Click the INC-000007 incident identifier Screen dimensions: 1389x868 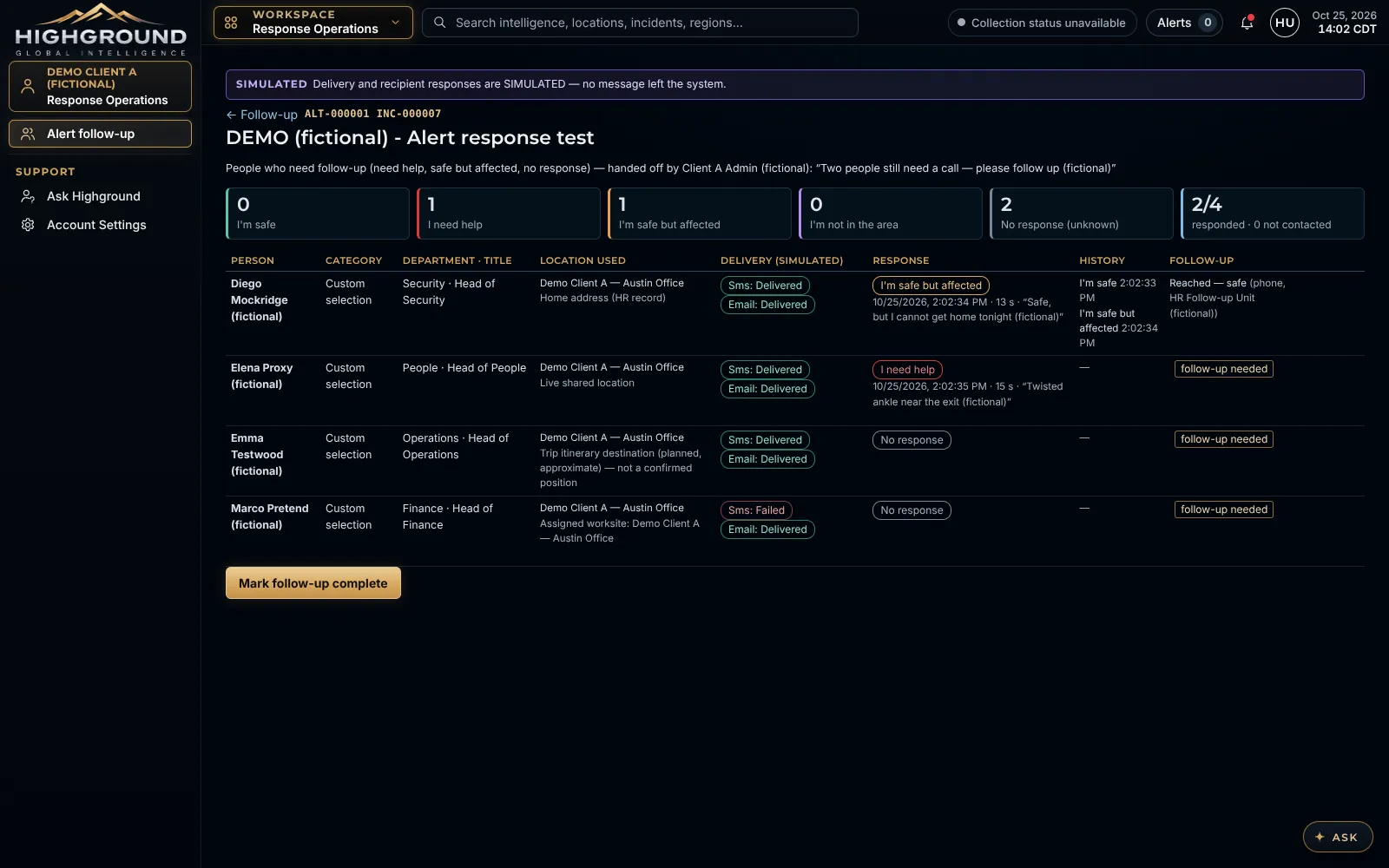(409, 114)
